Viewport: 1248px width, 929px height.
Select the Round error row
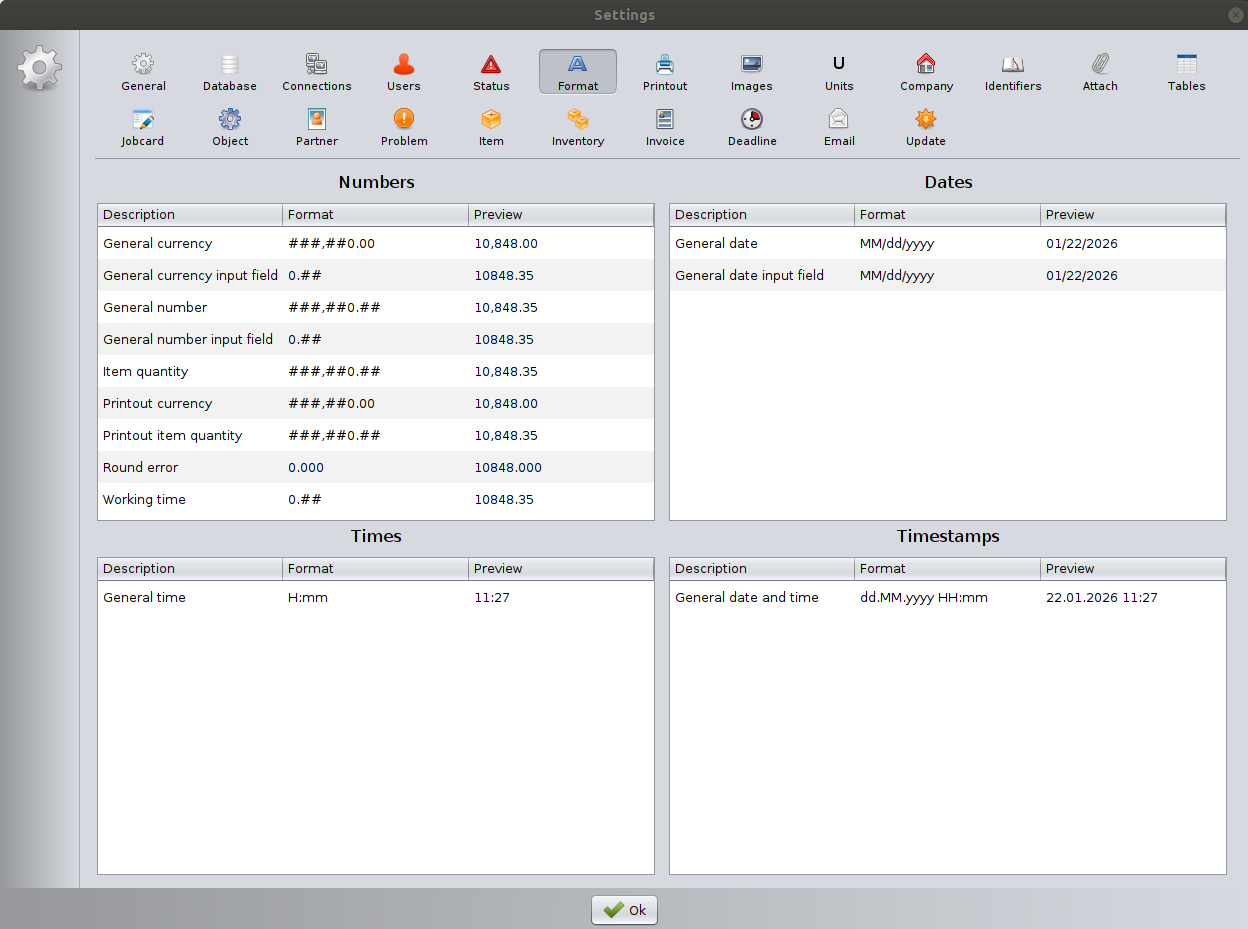[375, 468]
